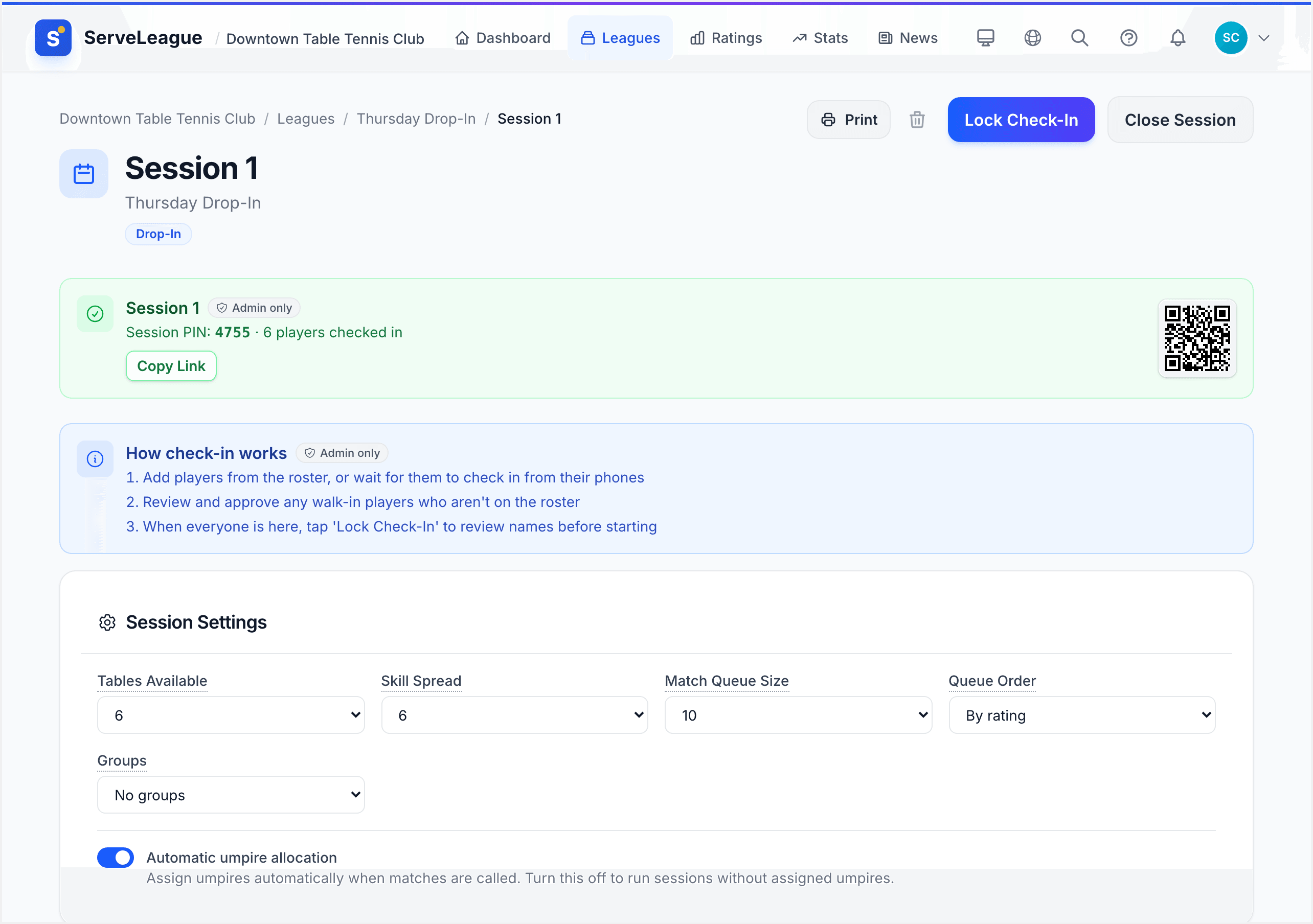
Task: Click Admin only badge beside How check-in works
Action: point(342,453)
